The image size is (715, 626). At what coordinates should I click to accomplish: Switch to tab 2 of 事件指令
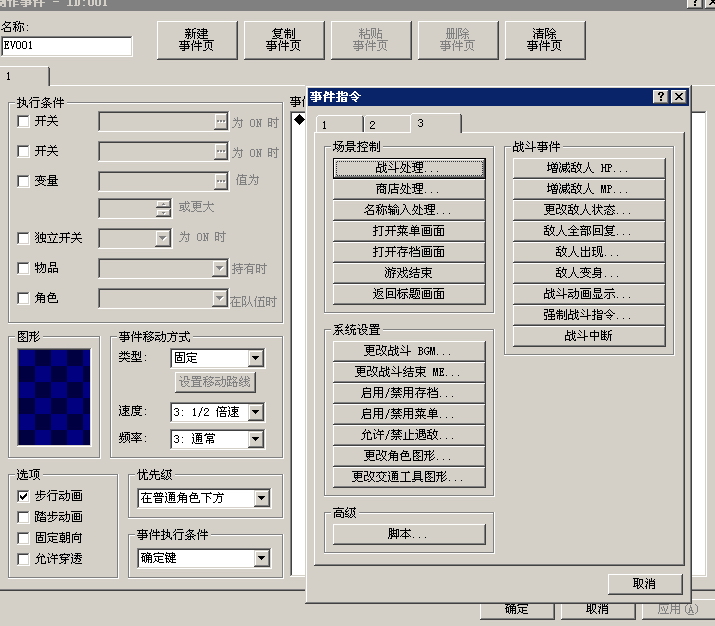coord(387,124)
